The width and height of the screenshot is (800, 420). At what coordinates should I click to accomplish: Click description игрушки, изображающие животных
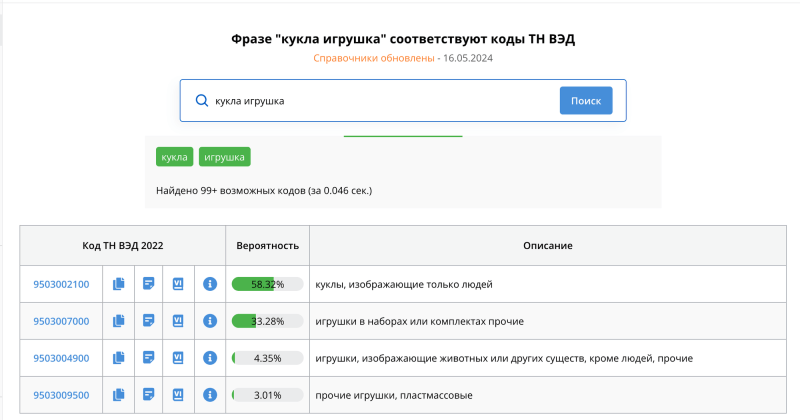(x=504, y=358)
